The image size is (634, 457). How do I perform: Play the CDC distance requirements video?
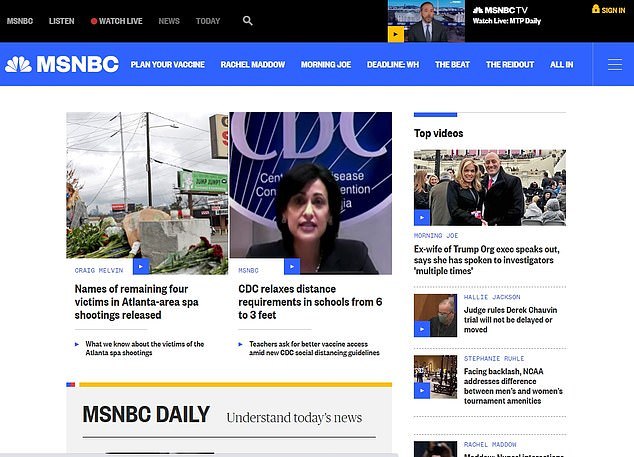[x=292, y=267]
